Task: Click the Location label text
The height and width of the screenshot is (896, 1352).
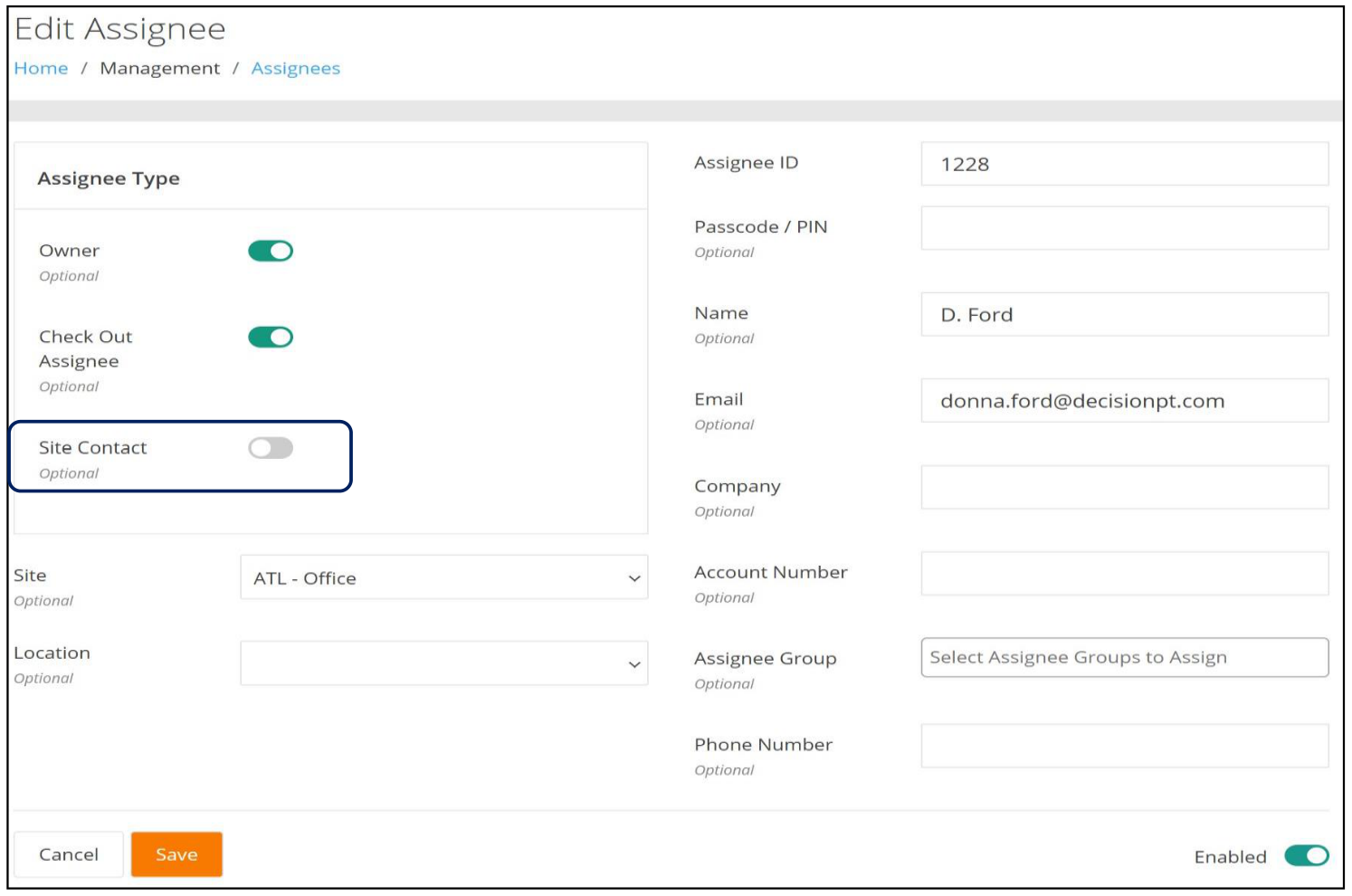Action: pos(52,653)
